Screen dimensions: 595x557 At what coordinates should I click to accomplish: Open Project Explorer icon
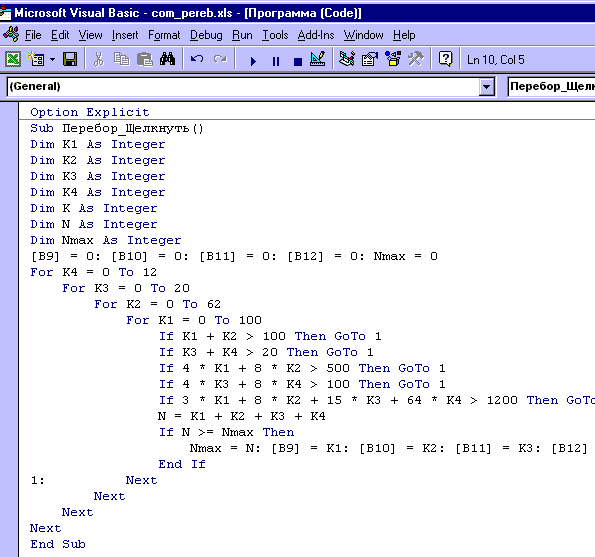347,59
